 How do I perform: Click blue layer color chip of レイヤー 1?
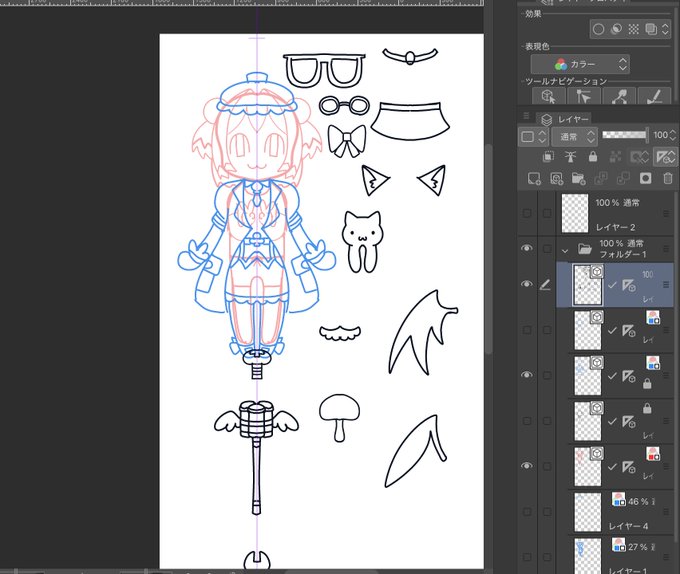click(x=619, y=545)
